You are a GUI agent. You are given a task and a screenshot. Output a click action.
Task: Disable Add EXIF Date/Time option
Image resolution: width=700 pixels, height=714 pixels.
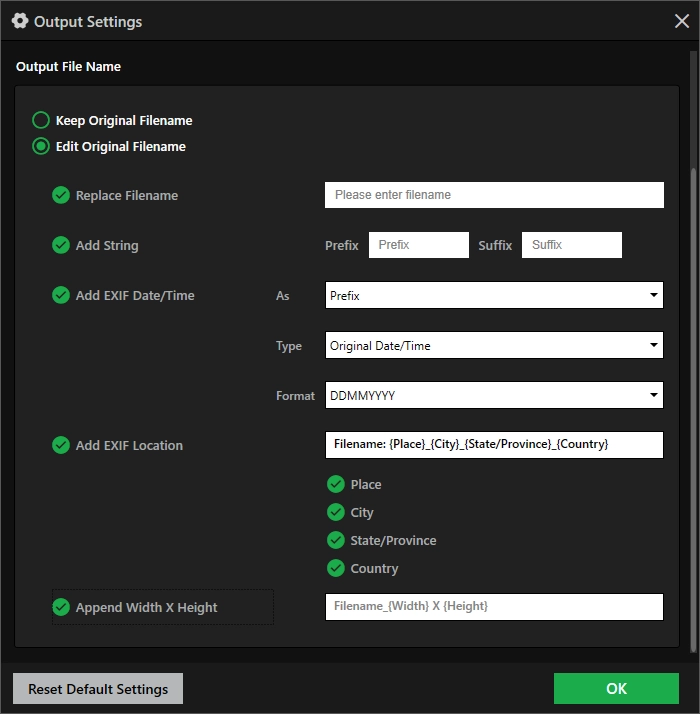pyautogui.click(x=61, y=295)
